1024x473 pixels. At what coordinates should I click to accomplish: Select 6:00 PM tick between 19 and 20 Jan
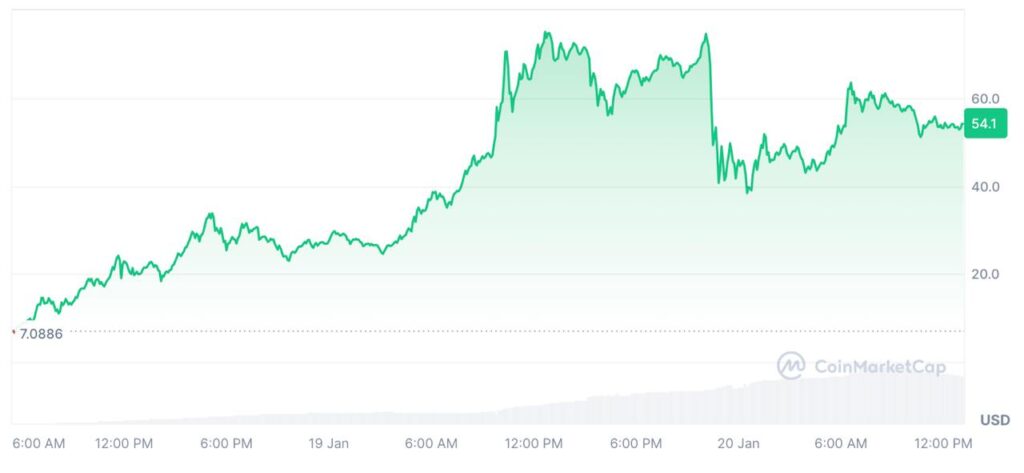point(636,443)
